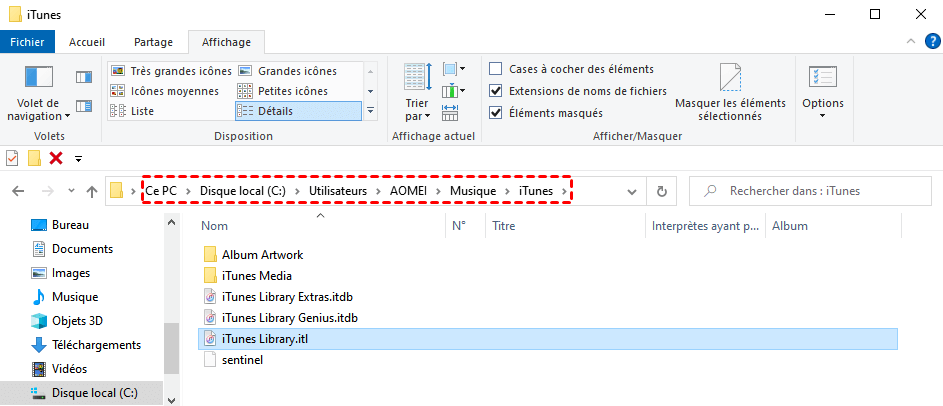Open address bar history dropdown
Image resolution: width=943 pixels, height=406 pixels.
(632, 192)
